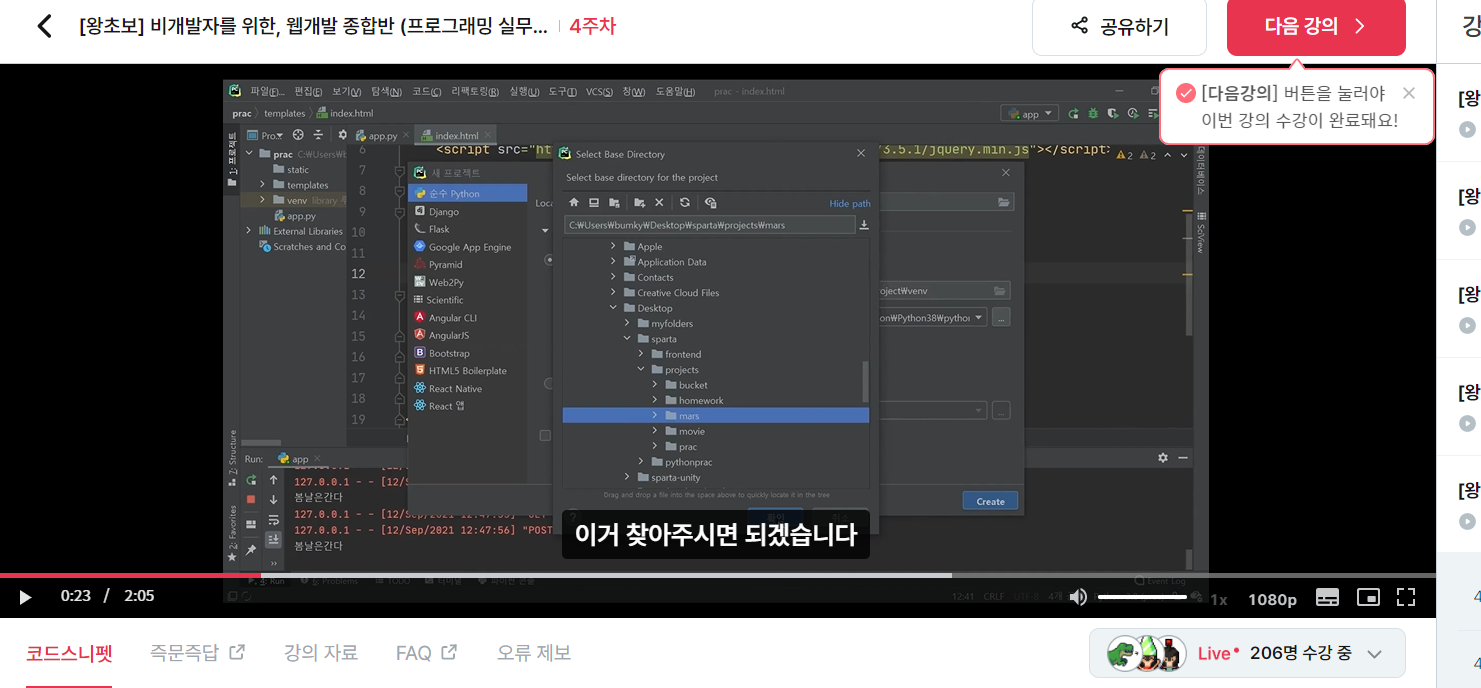Collapse the Desktop folder in tree
The image size is (1481, 688).
coord(613,308)
